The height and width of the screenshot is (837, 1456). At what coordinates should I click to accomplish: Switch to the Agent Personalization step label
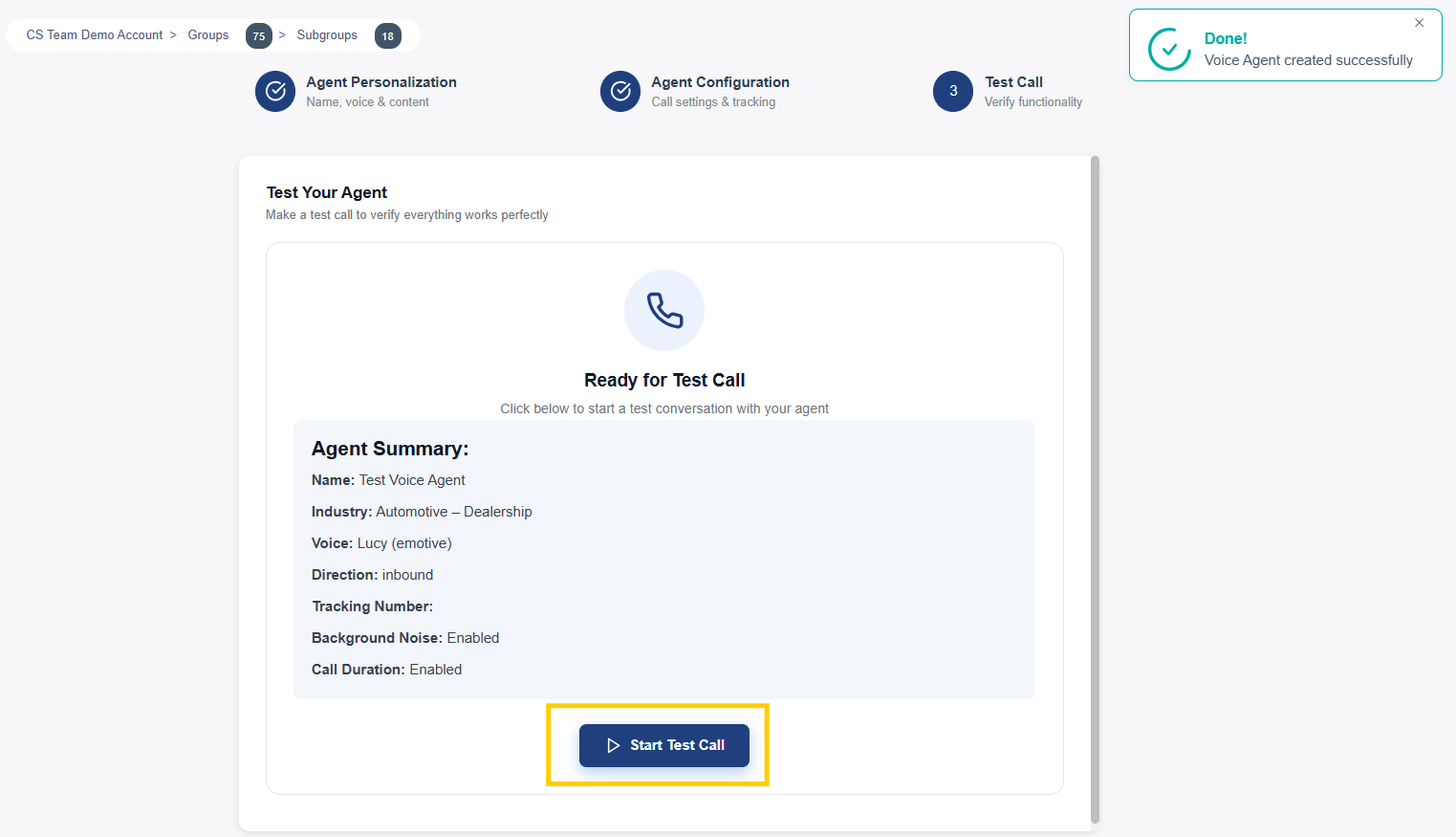pos(381,82)
